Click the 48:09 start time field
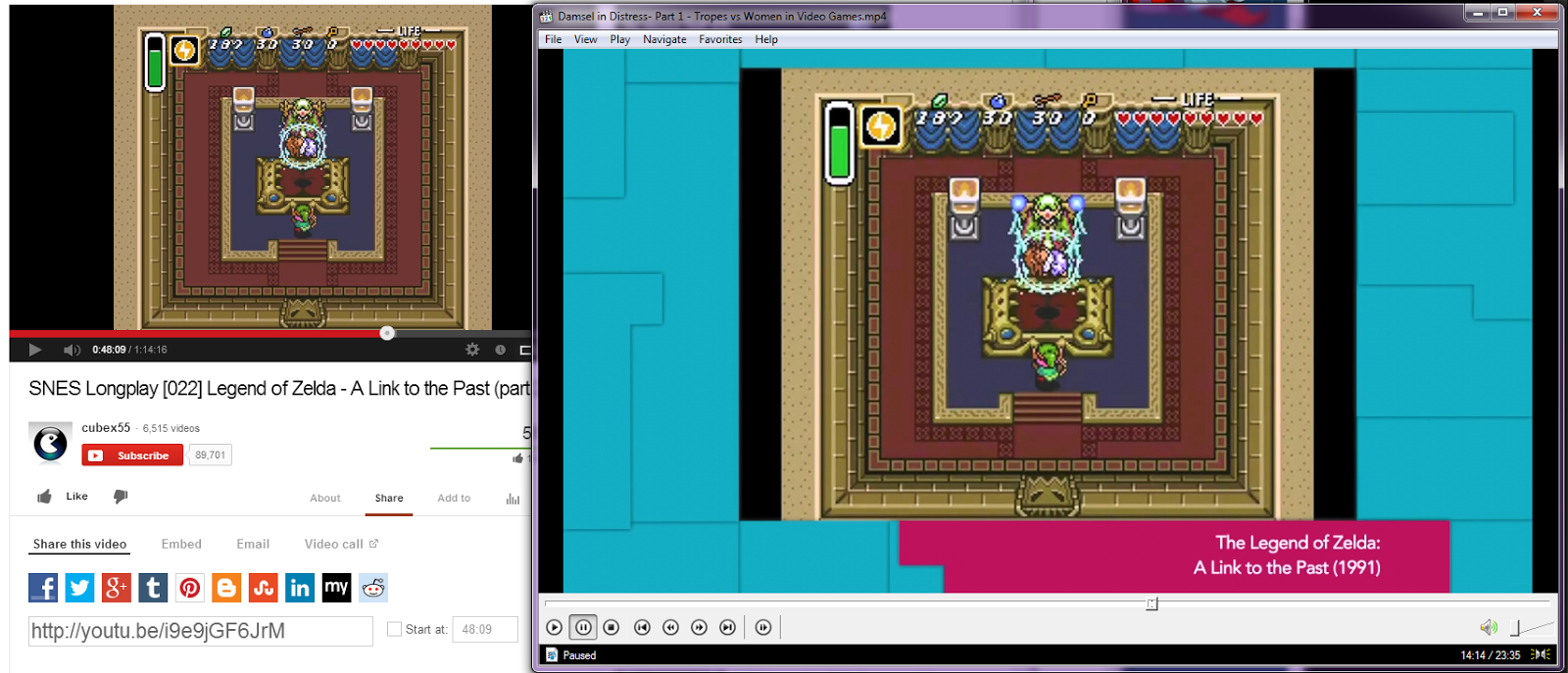The image size is (1568, 673). click(485, 630)
